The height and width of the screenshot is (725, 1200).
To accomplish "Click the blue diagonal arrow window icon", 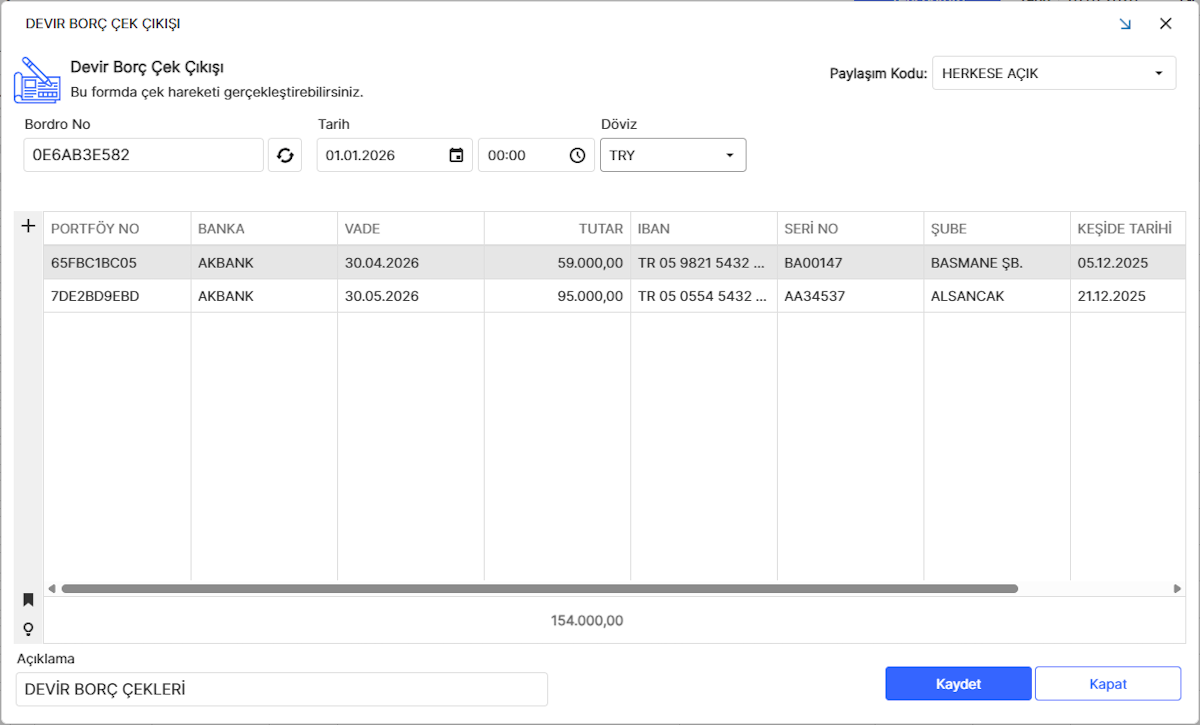I will (1125, 24).
